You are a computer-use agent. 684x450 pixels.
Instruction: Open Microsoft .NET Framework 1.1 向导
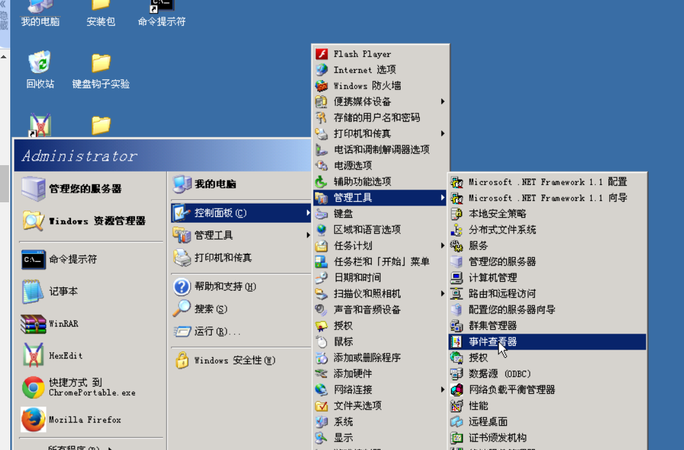pyautogui.click(x=547, y=198)
